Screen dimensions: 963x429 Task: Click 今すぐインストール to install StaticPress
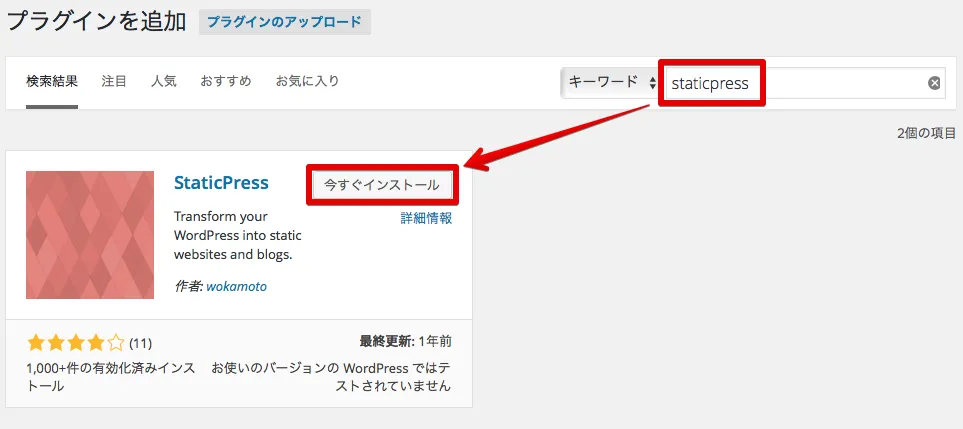[x=381, y=185]
